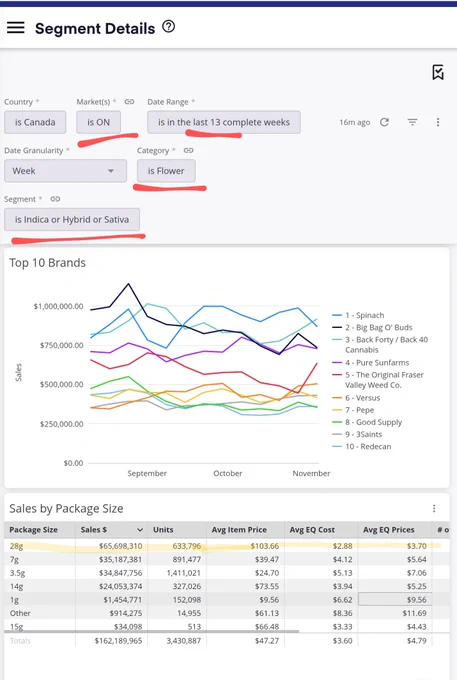Click the $11.69 Avg EQ Prices value

[415, 613]
